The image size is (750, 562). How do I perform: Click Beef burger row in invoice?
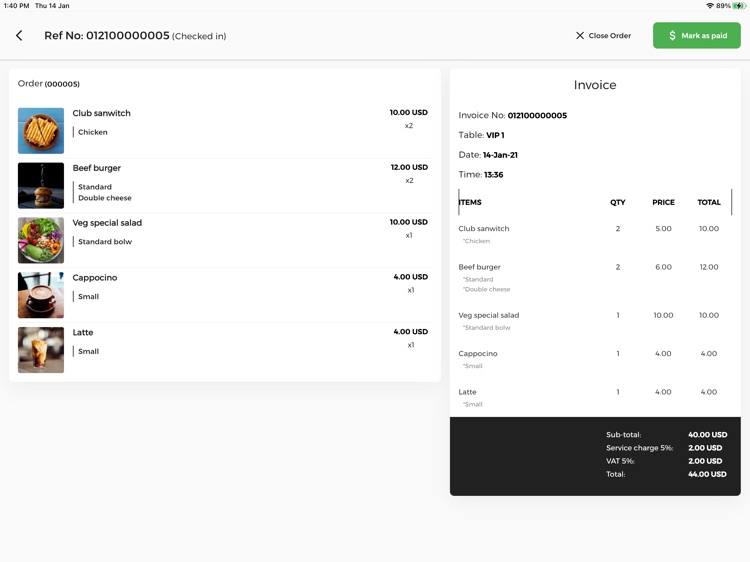click(595, 277)
